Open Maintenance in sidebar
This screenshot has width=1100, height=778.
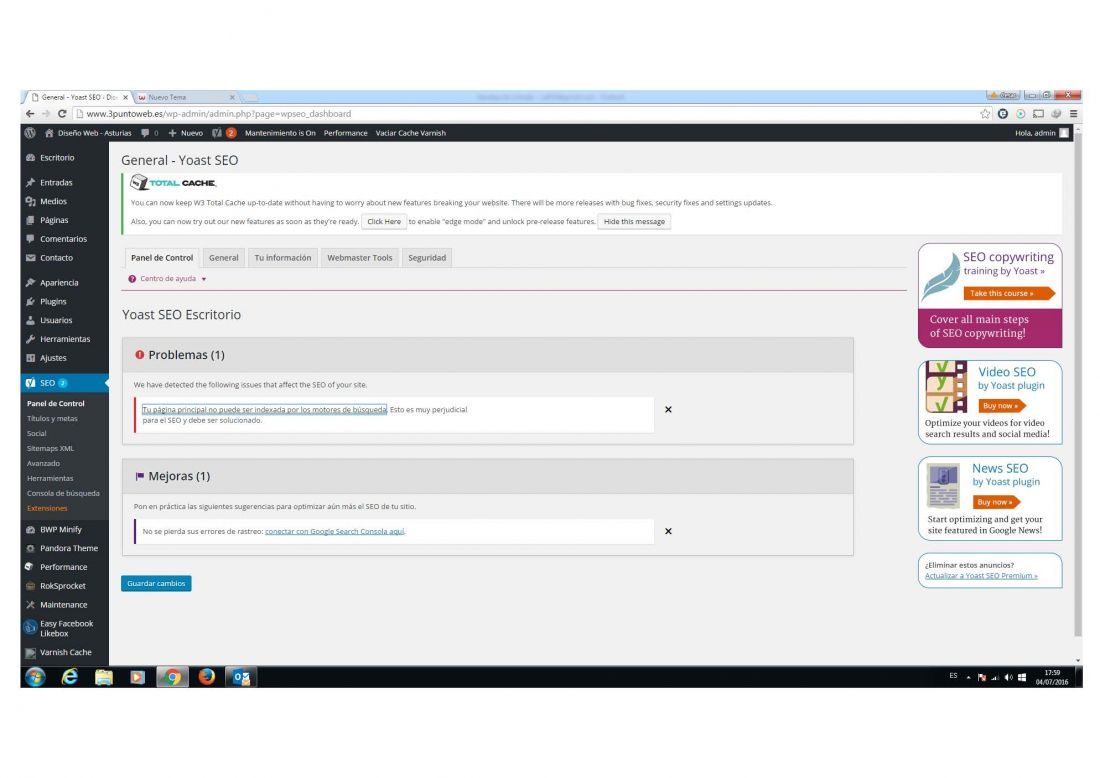point(65,605)
